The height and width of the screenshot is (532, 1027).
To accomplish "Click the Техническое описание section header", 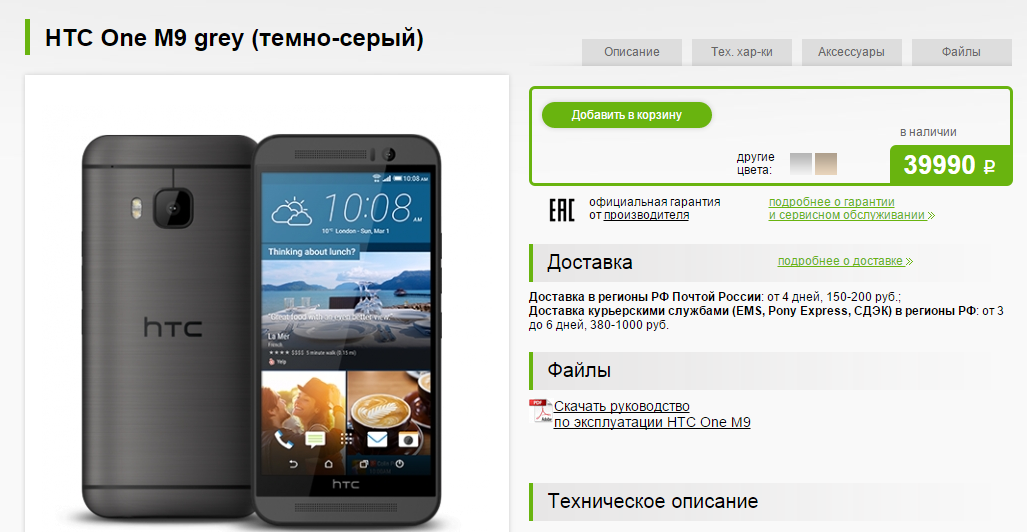I will [x=652, y=501].
